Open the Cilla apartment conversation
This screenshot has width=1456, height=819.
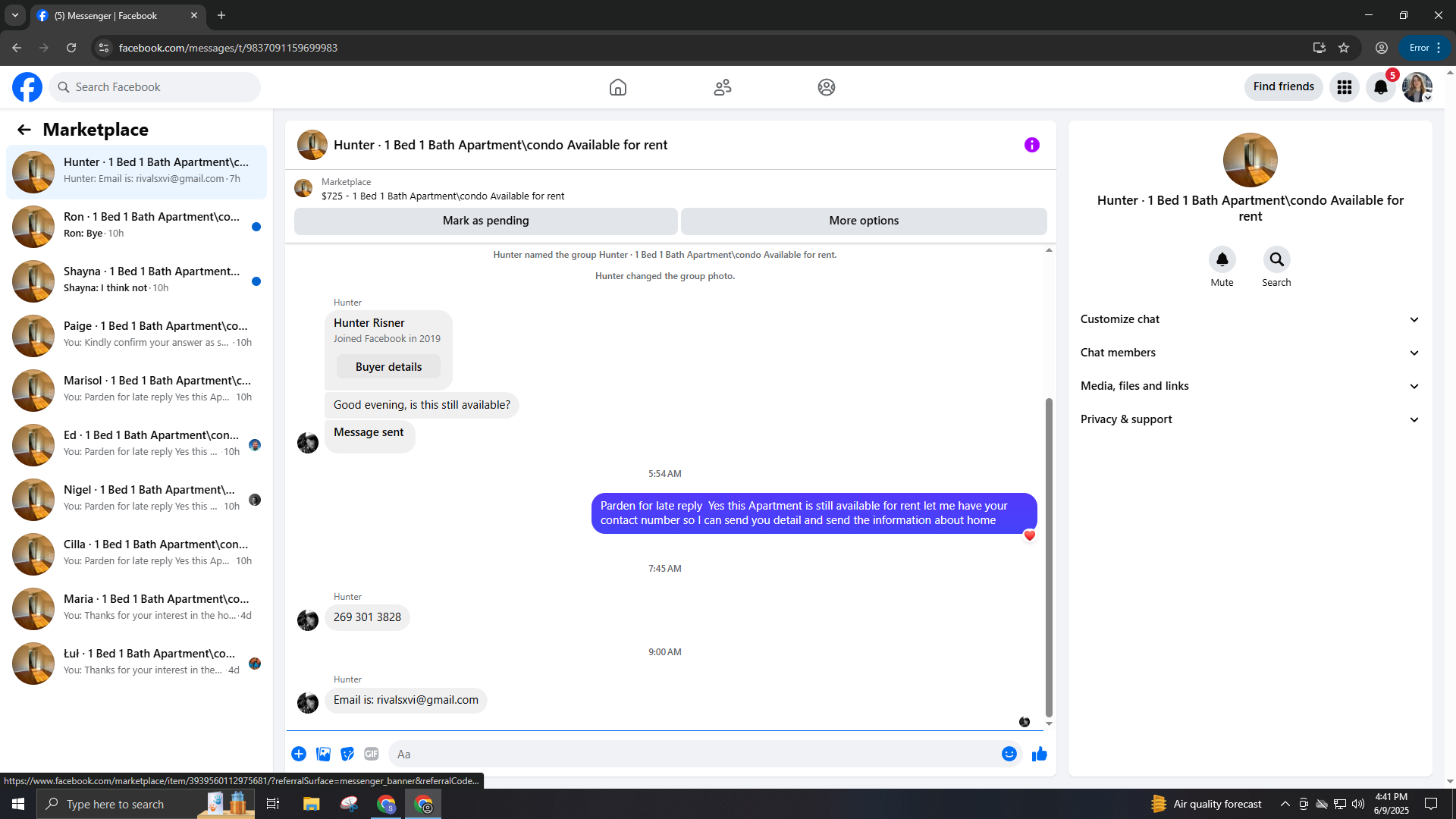136,554
